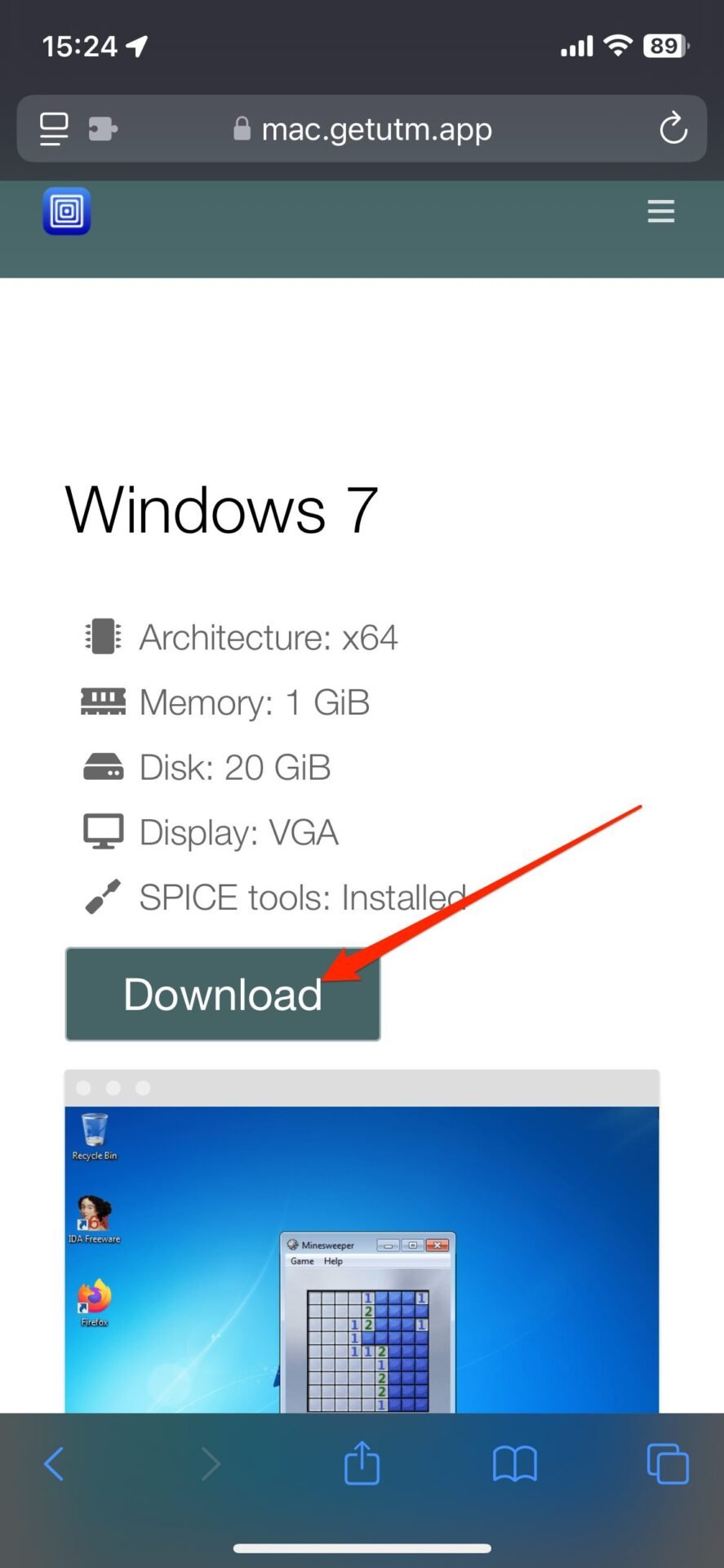This screenshot has width=724, height=1568.
Task: Tap the Windows 7 screenshot preview
Action: (x=362, y=1241)
